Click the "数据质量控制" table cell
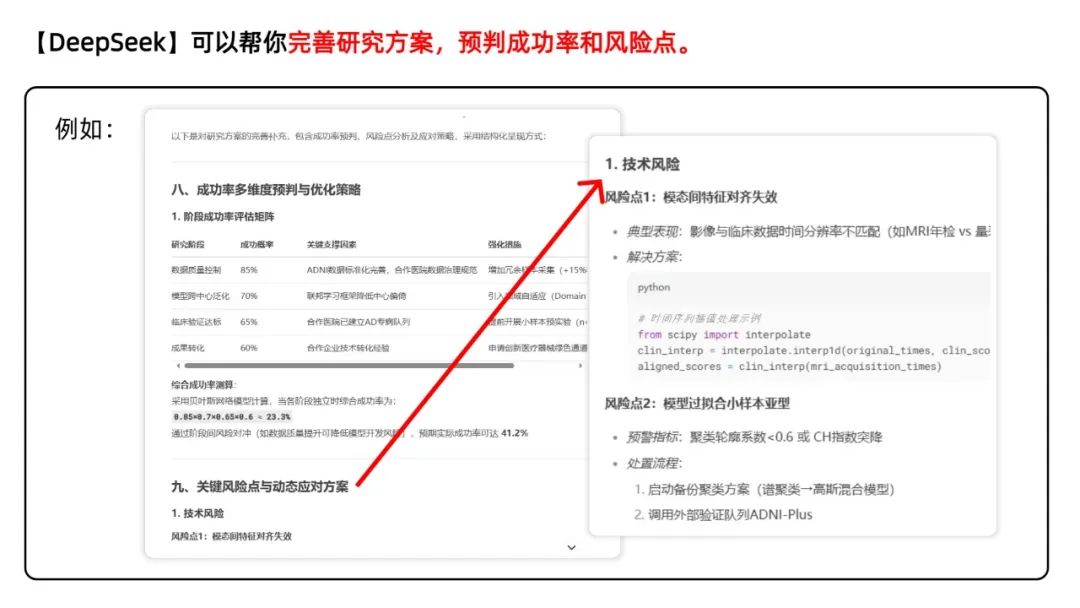This screenshot has height=608, width=1080. pos(196,270)
